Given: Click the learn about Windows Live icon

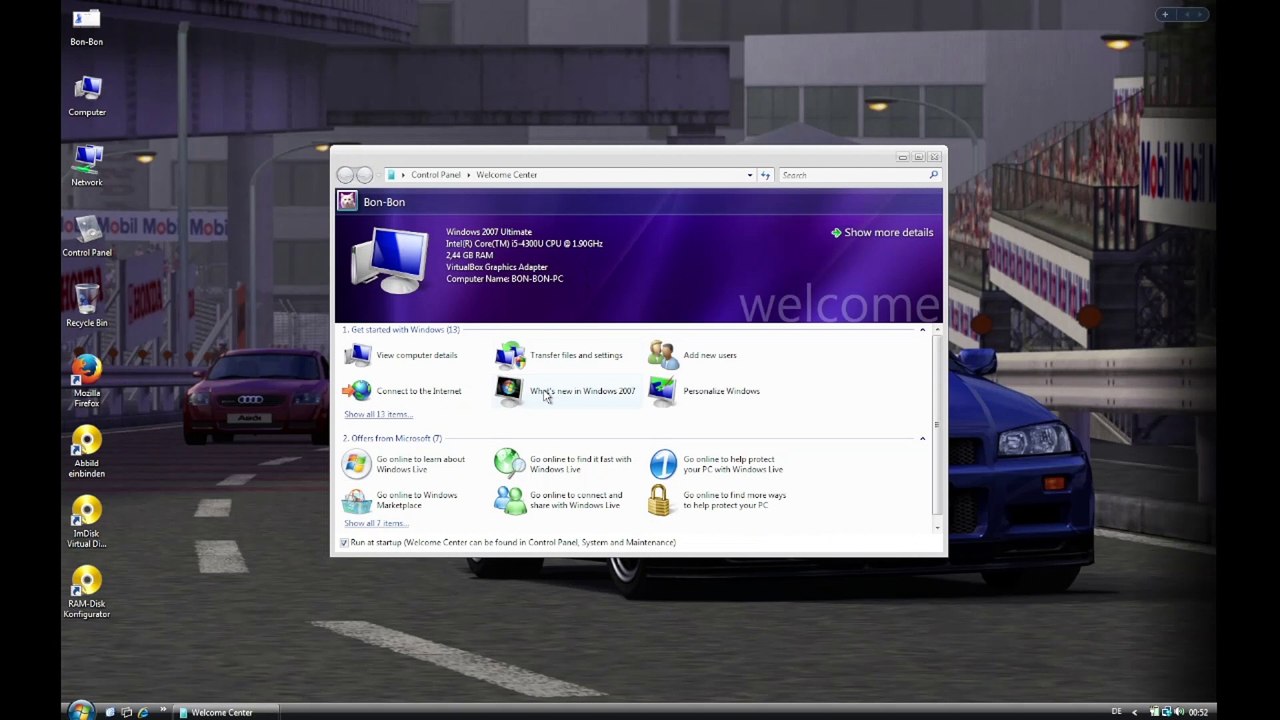Looking at the screenshot, I should pos(356,464).
